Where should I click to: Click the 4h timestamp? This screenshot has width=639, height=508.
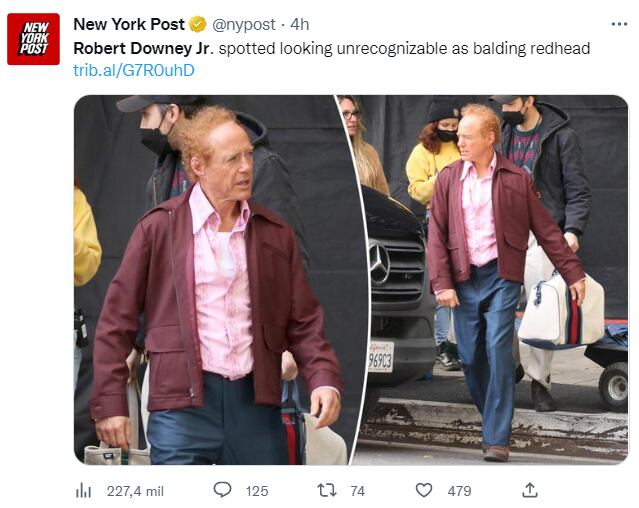pyautogui.click(x=300, y=24)
